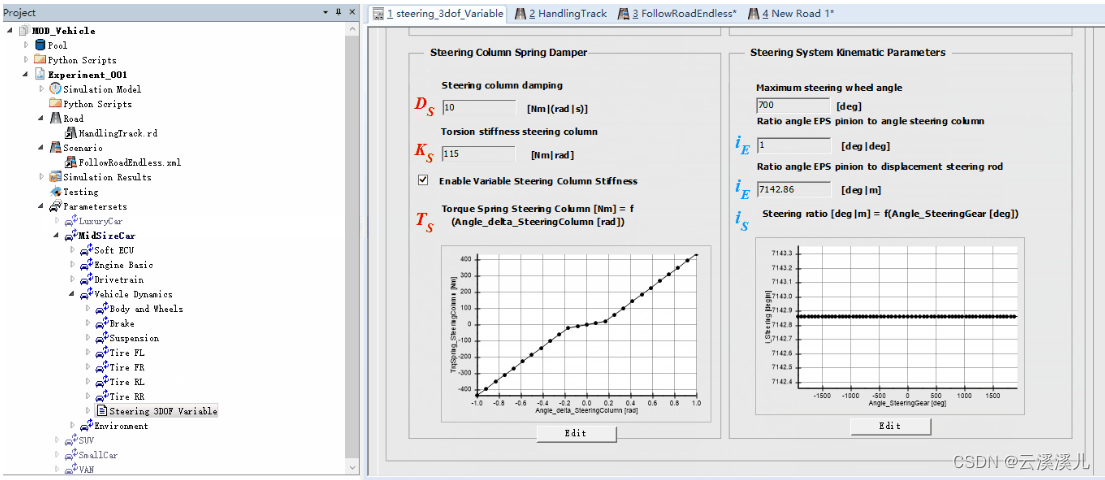Click the 7142.86 steering rod ratio field
The image size is (1105, 480).
pyautogui.click(x=794, y=190)
